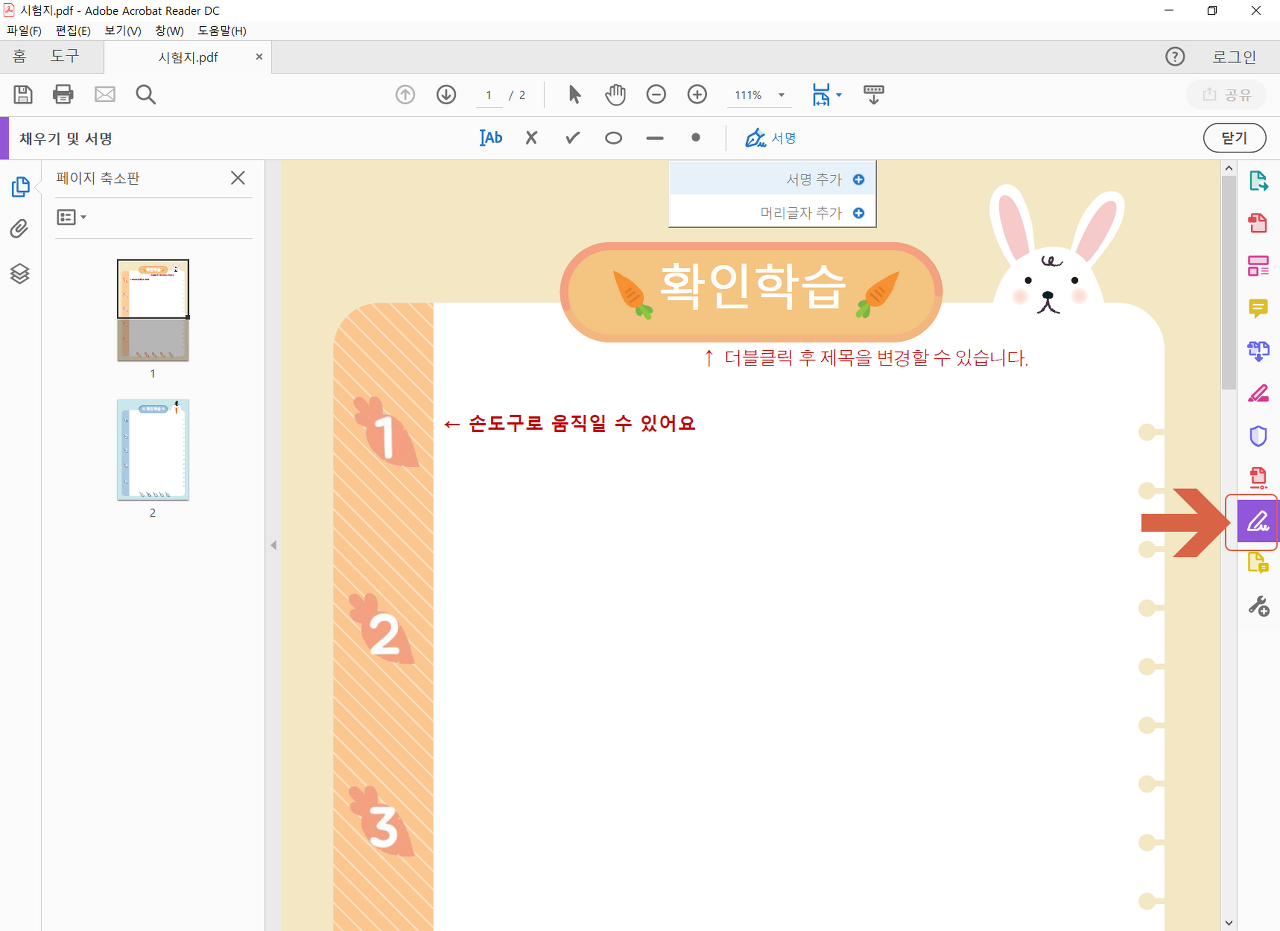Image resolution: width=1280 pixels, height=931 pixels.
Task: Open the 도움말(H) menu
Action: click(x=222, y=31)
